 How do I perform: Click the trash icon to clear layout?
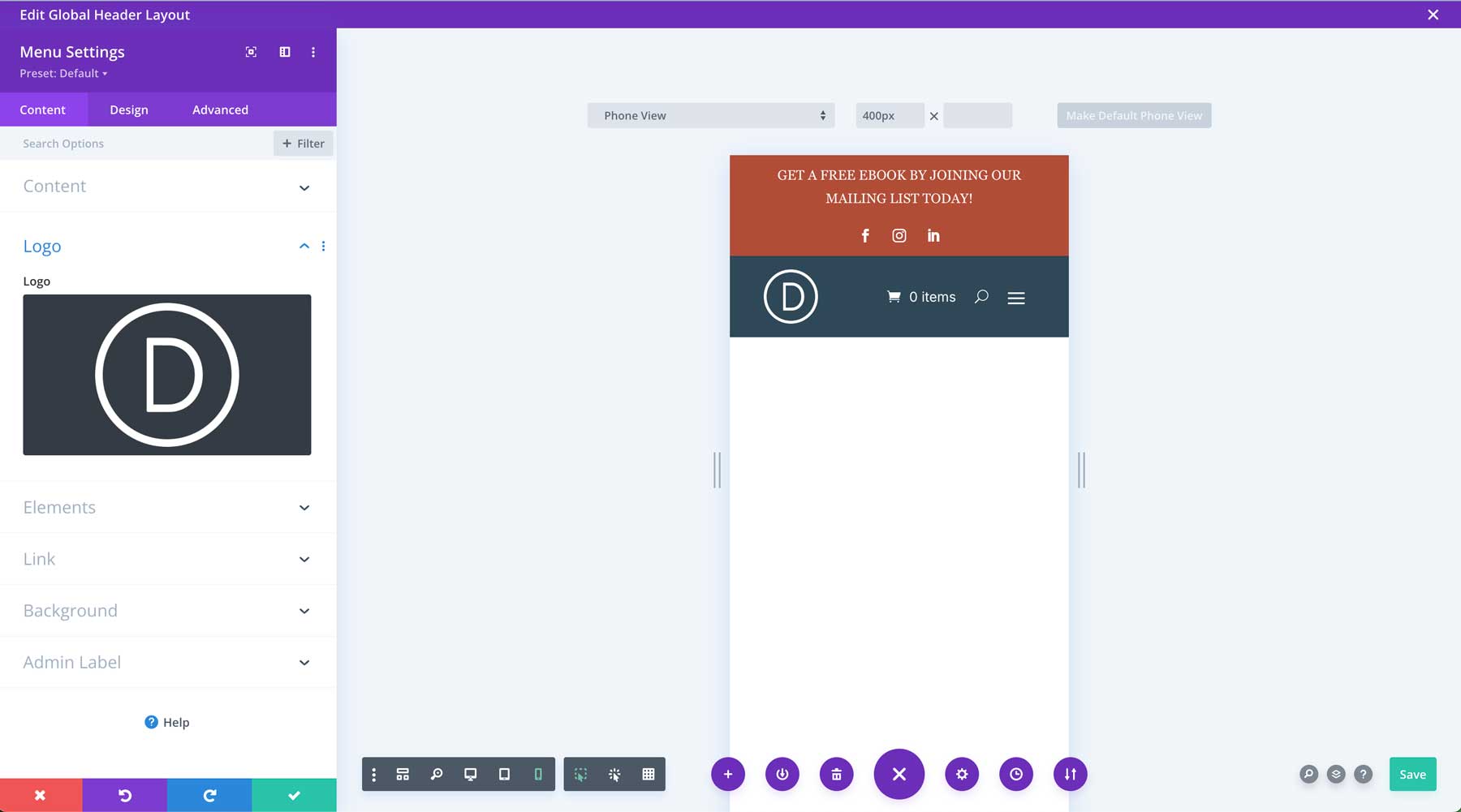(837, 774)
